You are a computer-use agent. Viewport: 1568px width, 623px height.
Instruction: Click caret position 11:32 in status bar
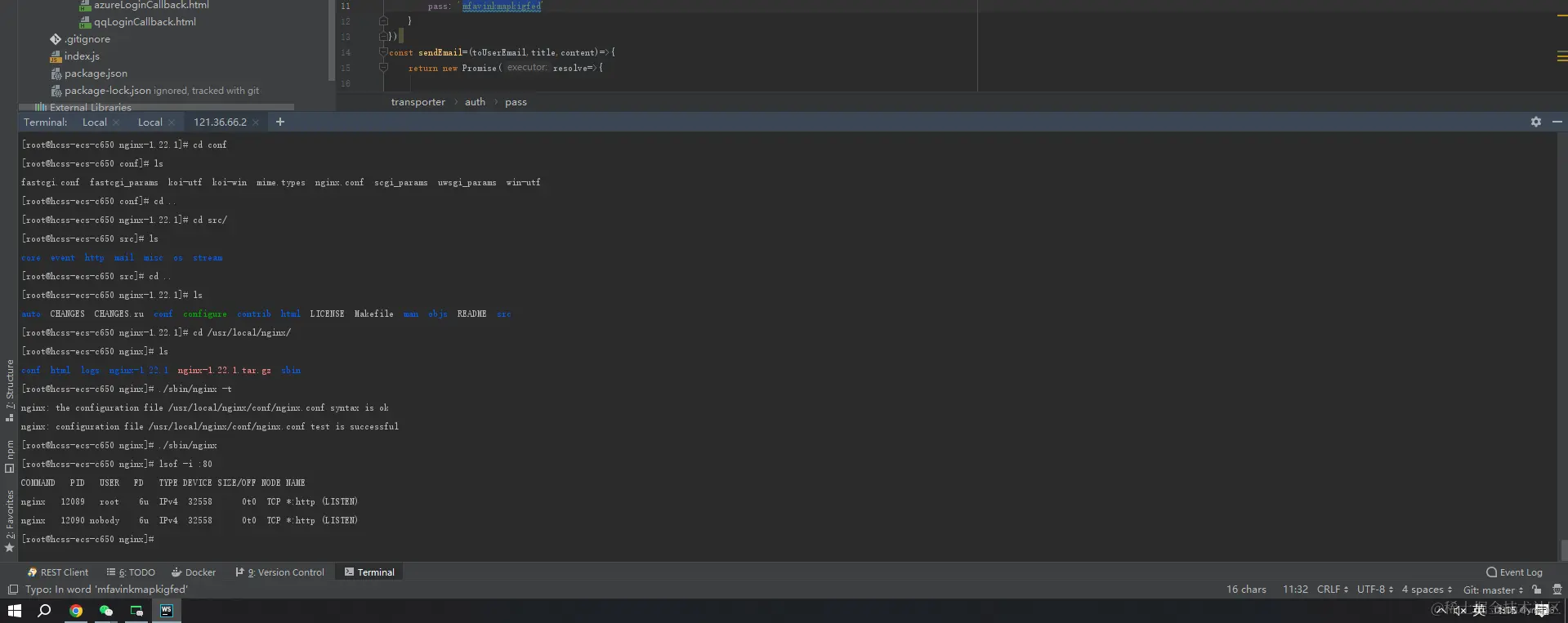(x=1295, y=590)
